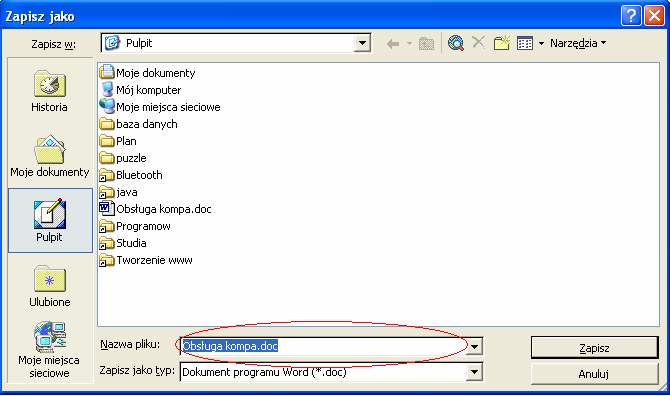Click the Back arrow toolbar icon
Viewport: 670px width, 396px height.
pos(393,43)
